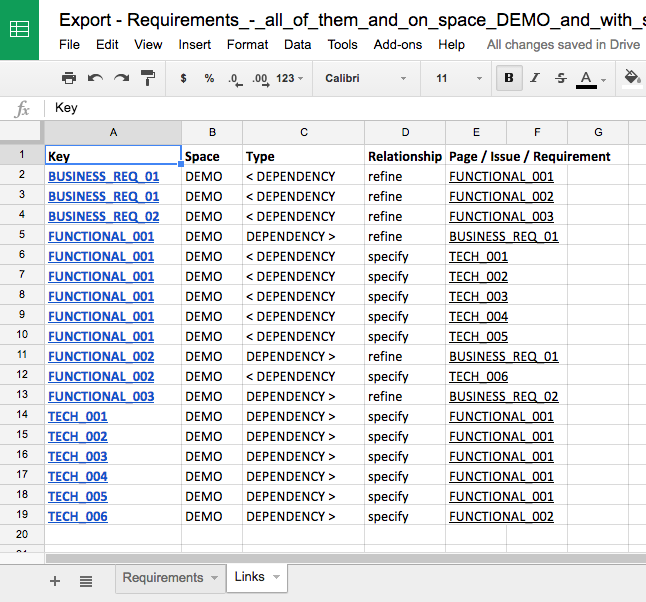Redo the last undone action
646x602 pixels.
121,78
